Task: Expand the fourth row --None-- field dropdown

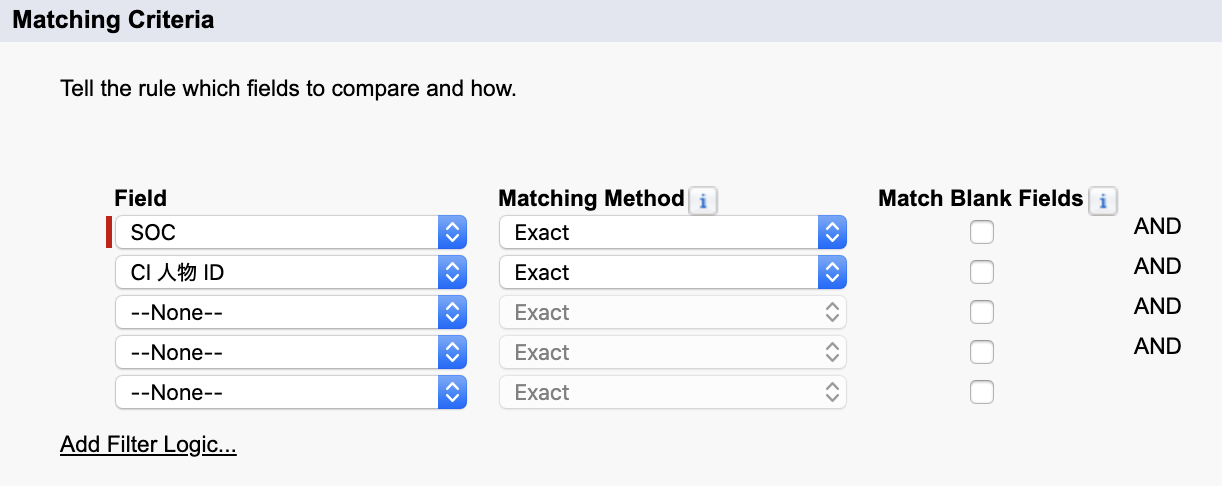Action: coord(291,353)
